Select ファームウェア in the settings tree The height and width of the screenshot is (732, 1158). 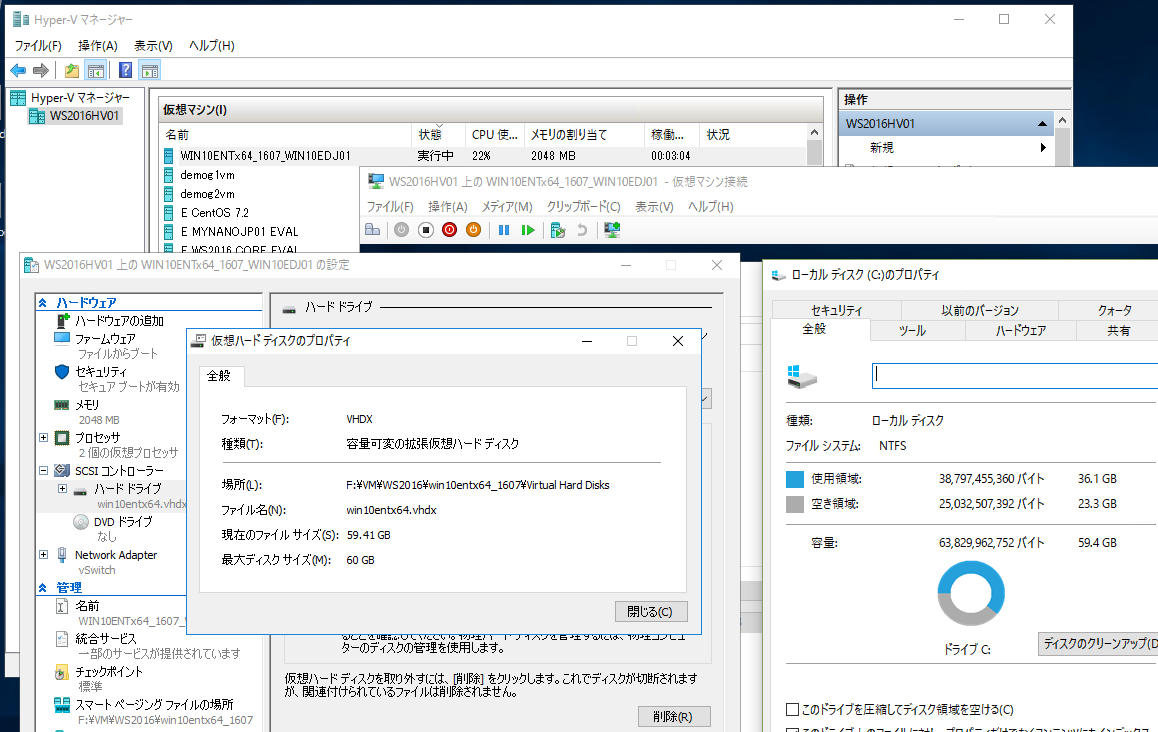(x=105, y=338)
